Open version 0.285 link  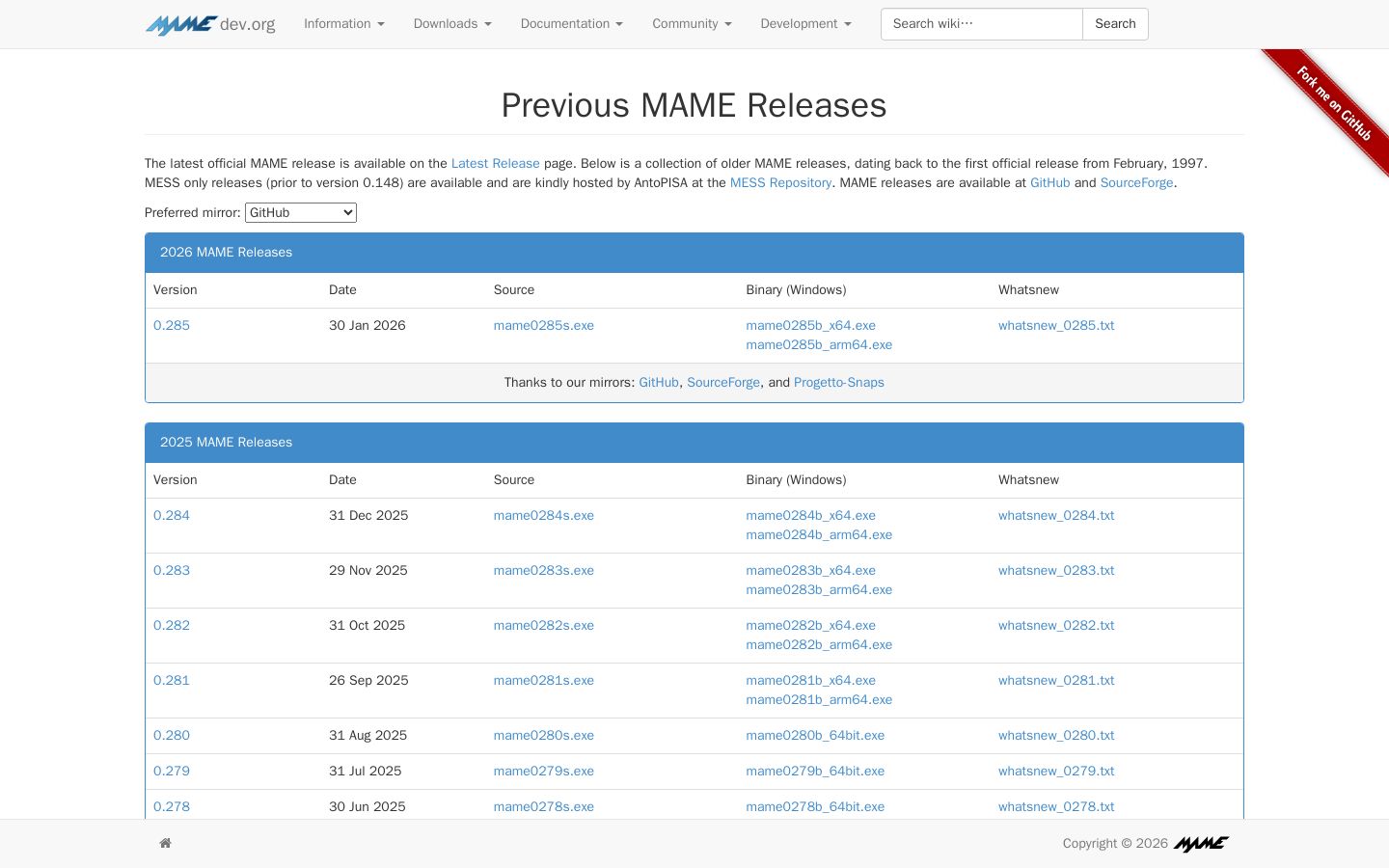[x=172, y=326]
